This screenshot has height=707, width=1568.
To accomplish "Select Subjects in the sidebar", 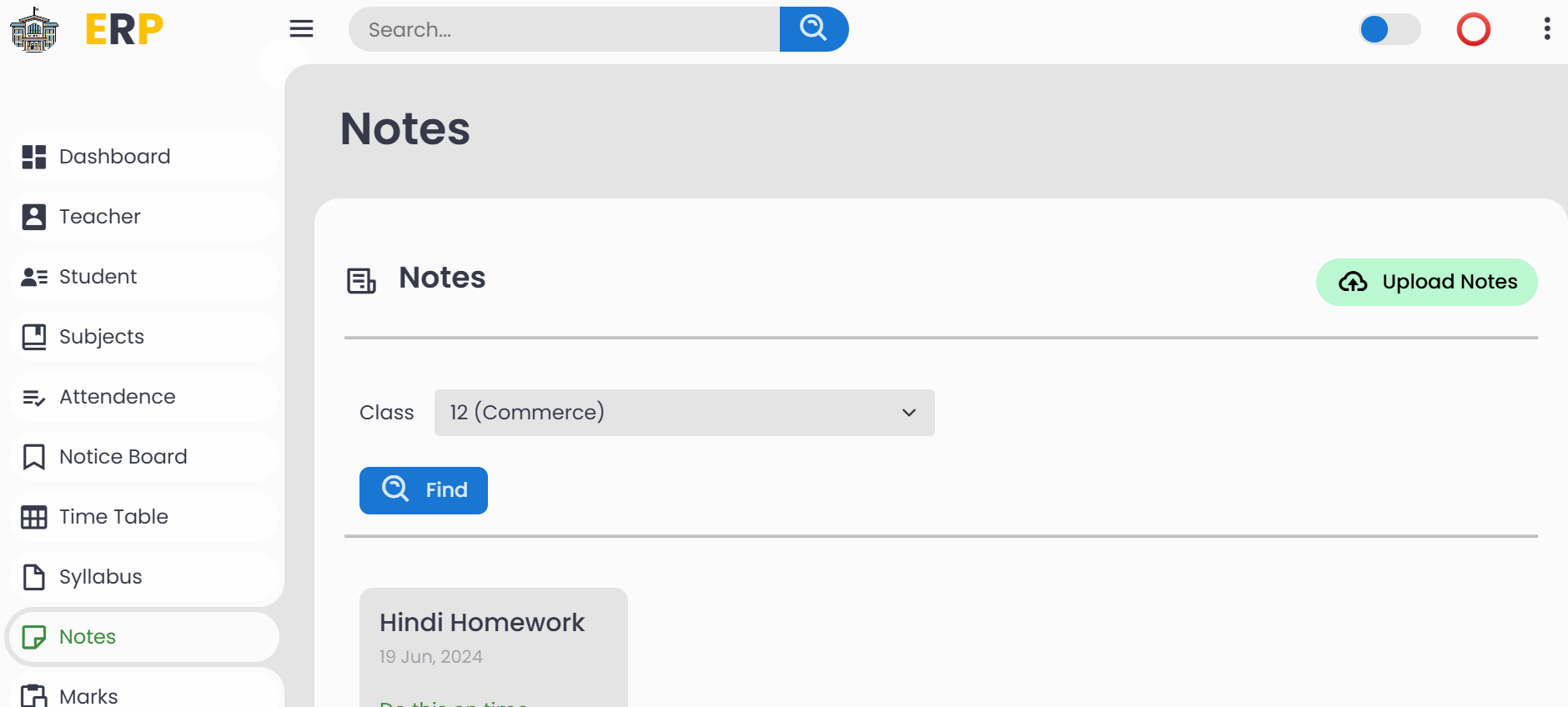I will tap(102, 337).
